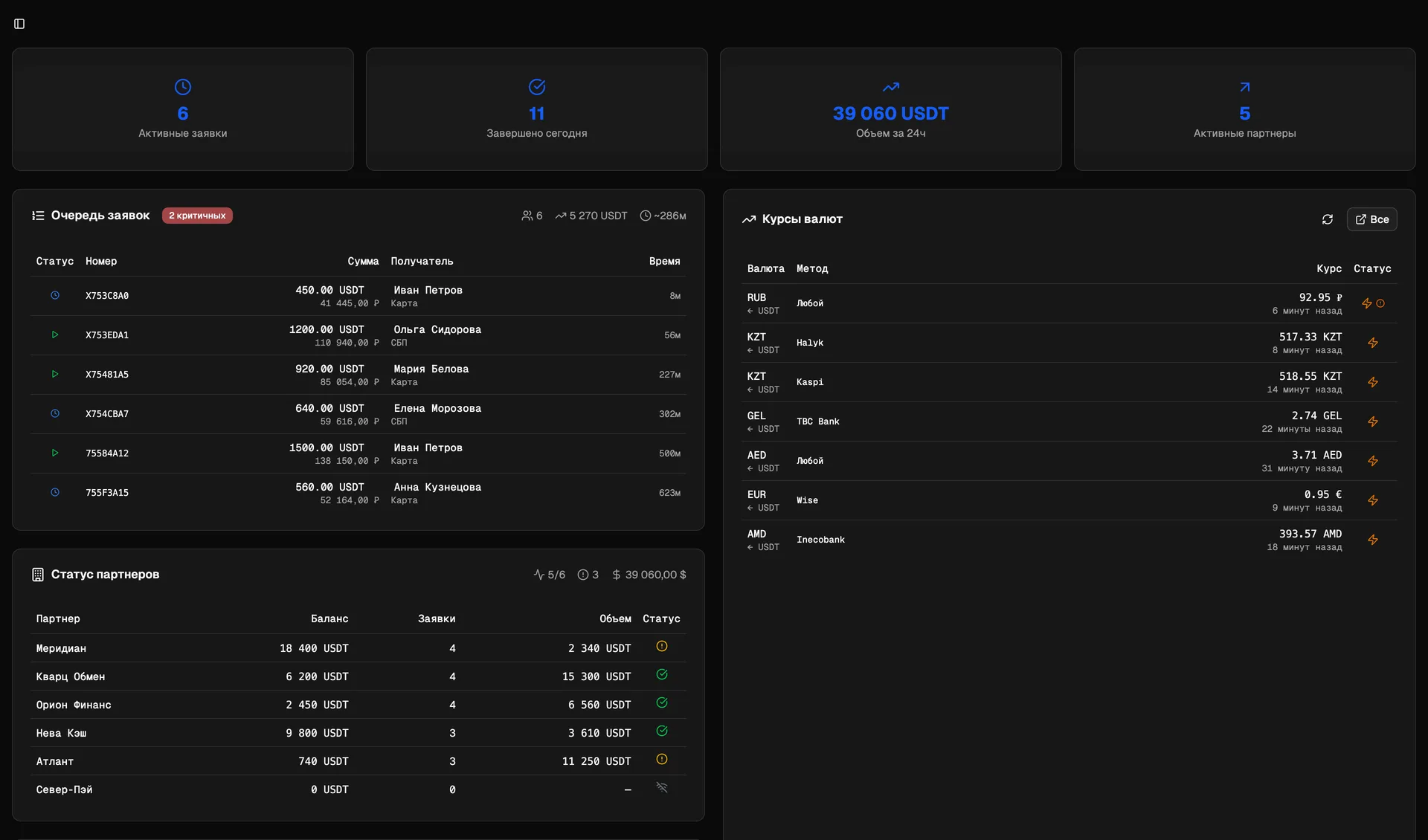
Task: Click clock status icon for X753C8A0
Action: click(x=55, y=295)
